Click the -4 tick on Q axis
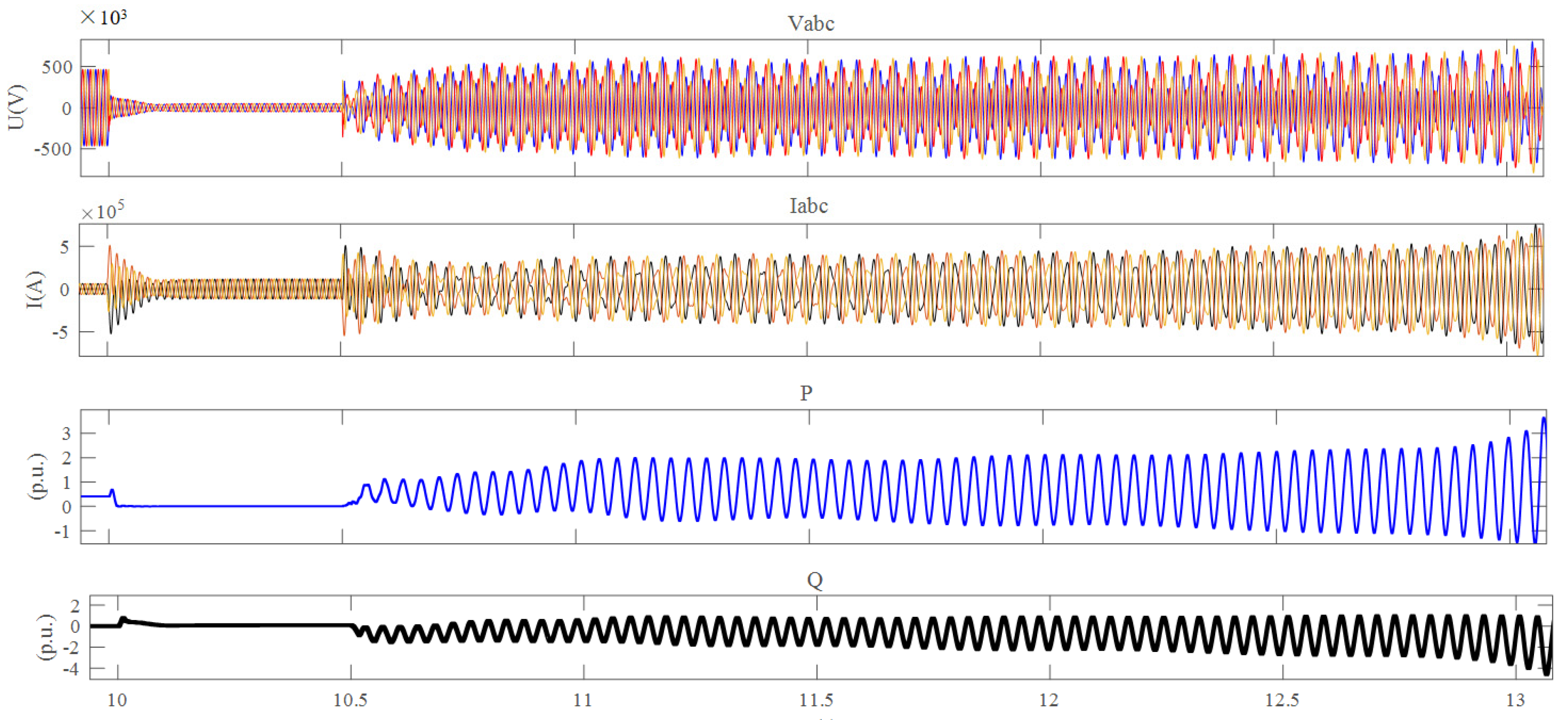Viewport: 1568px width, 720px height. click(x=71, y=669)
